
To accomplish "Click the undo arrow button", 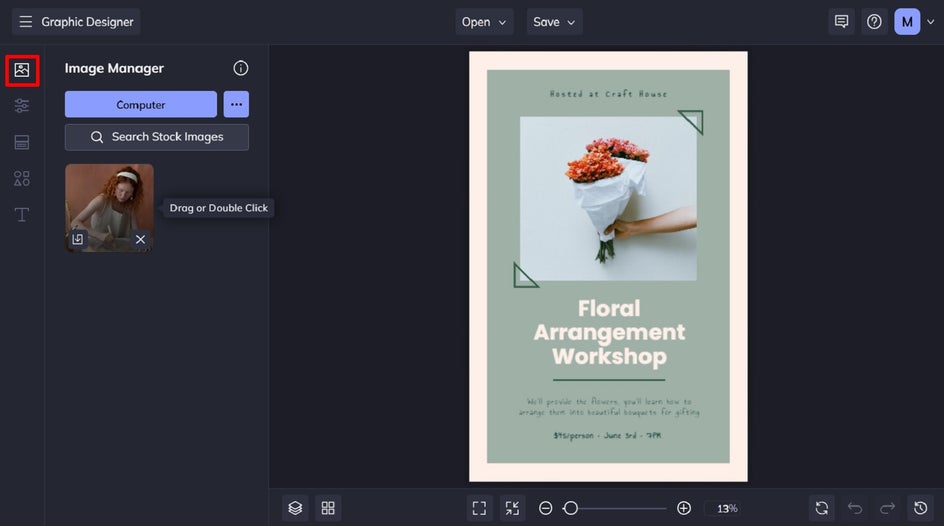I will 855,508.
